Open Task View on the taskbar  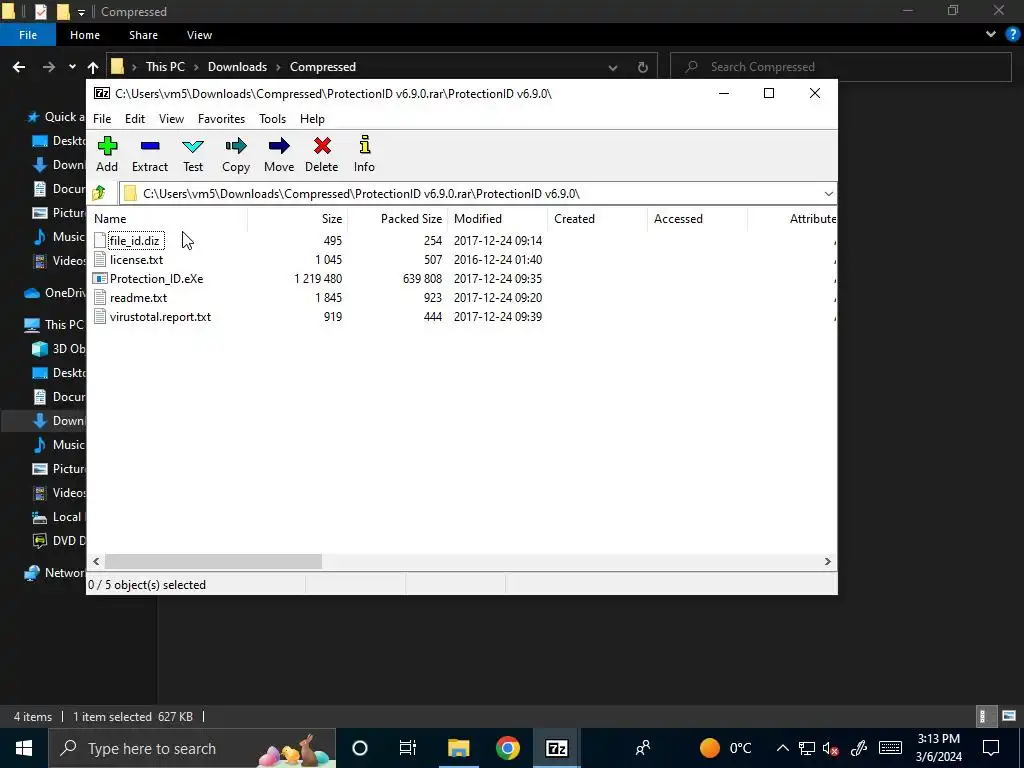click(408, 748)
